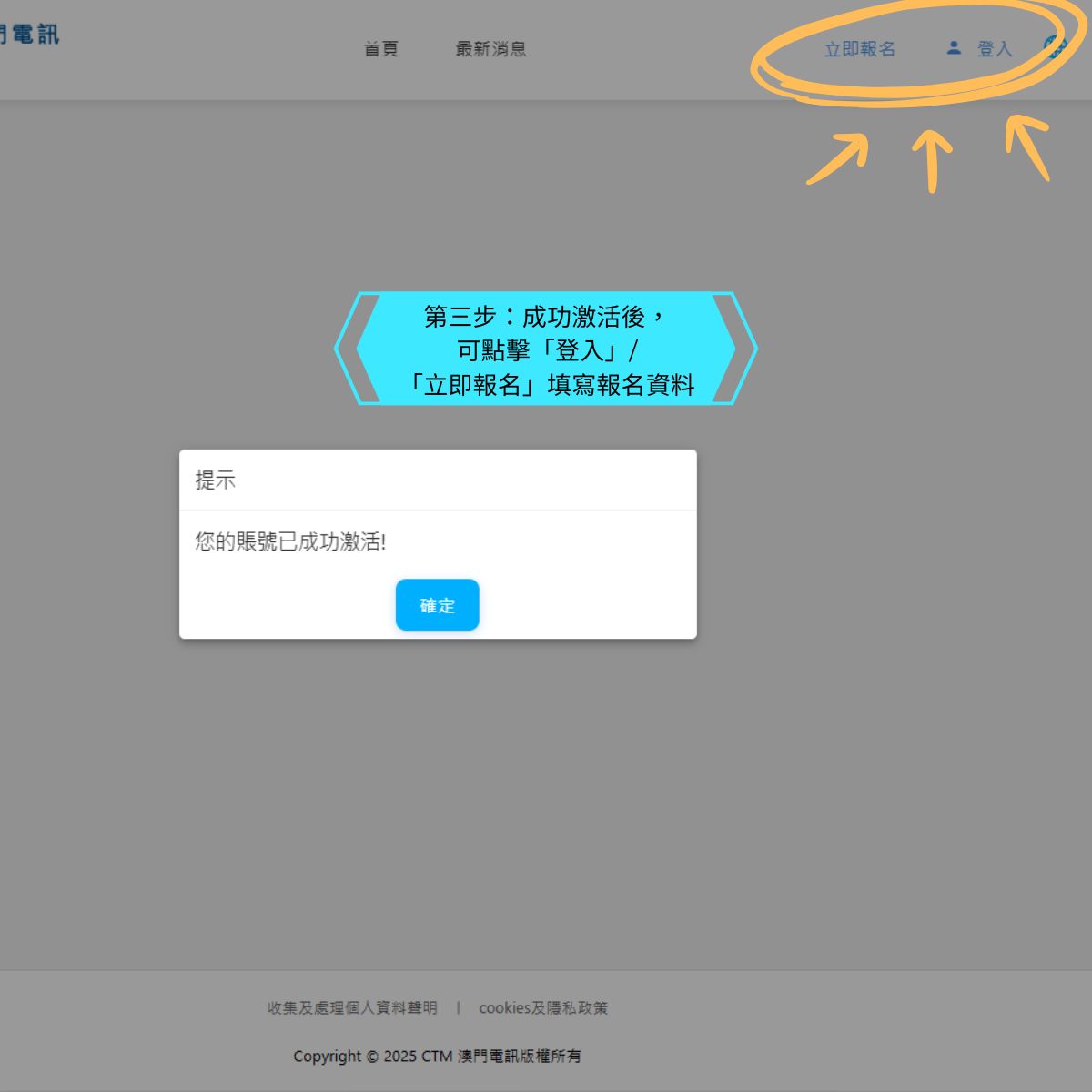Open cookies及隱私政策 footer link

543,1008
